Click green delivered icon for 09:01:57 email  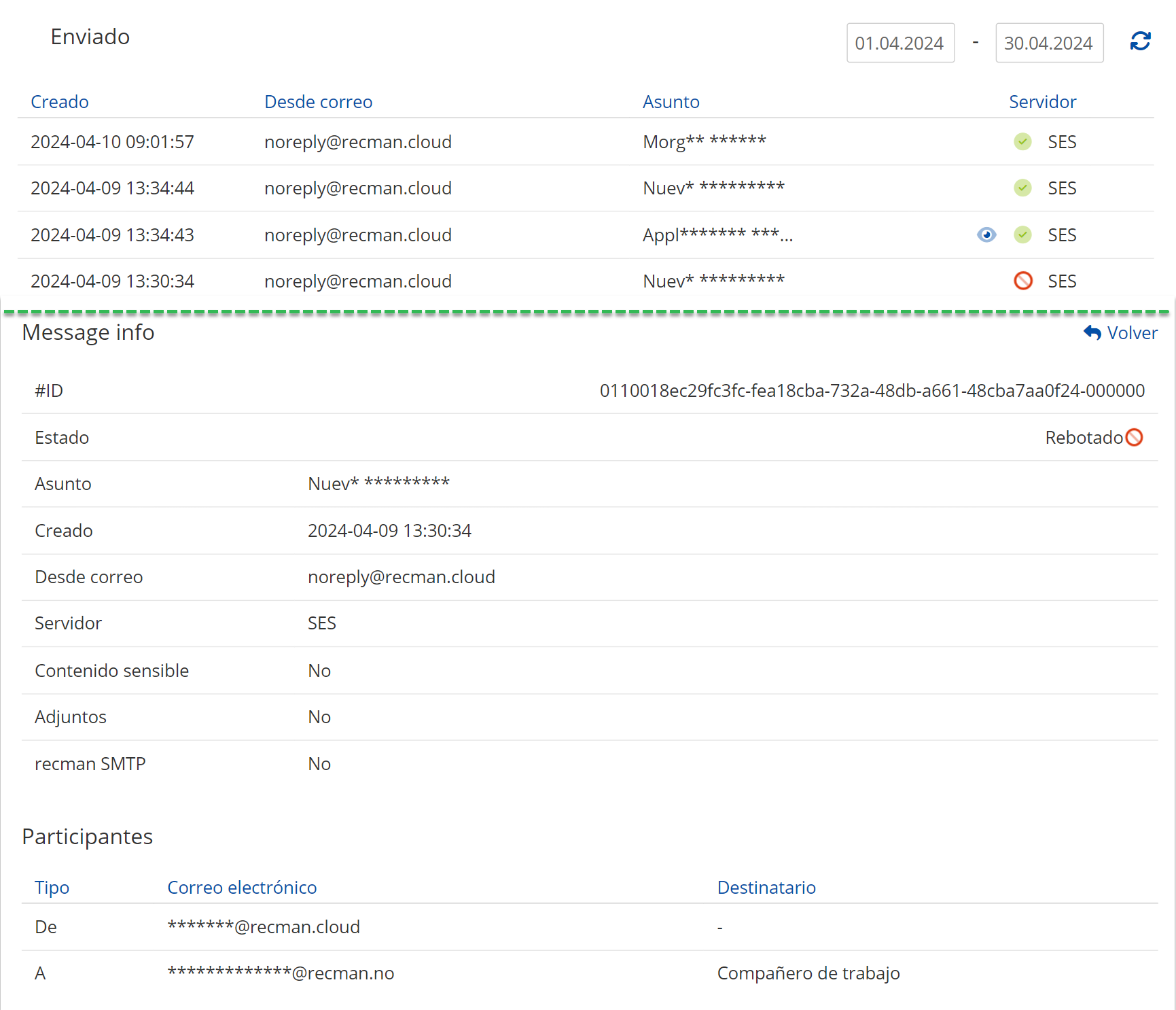1022,141
